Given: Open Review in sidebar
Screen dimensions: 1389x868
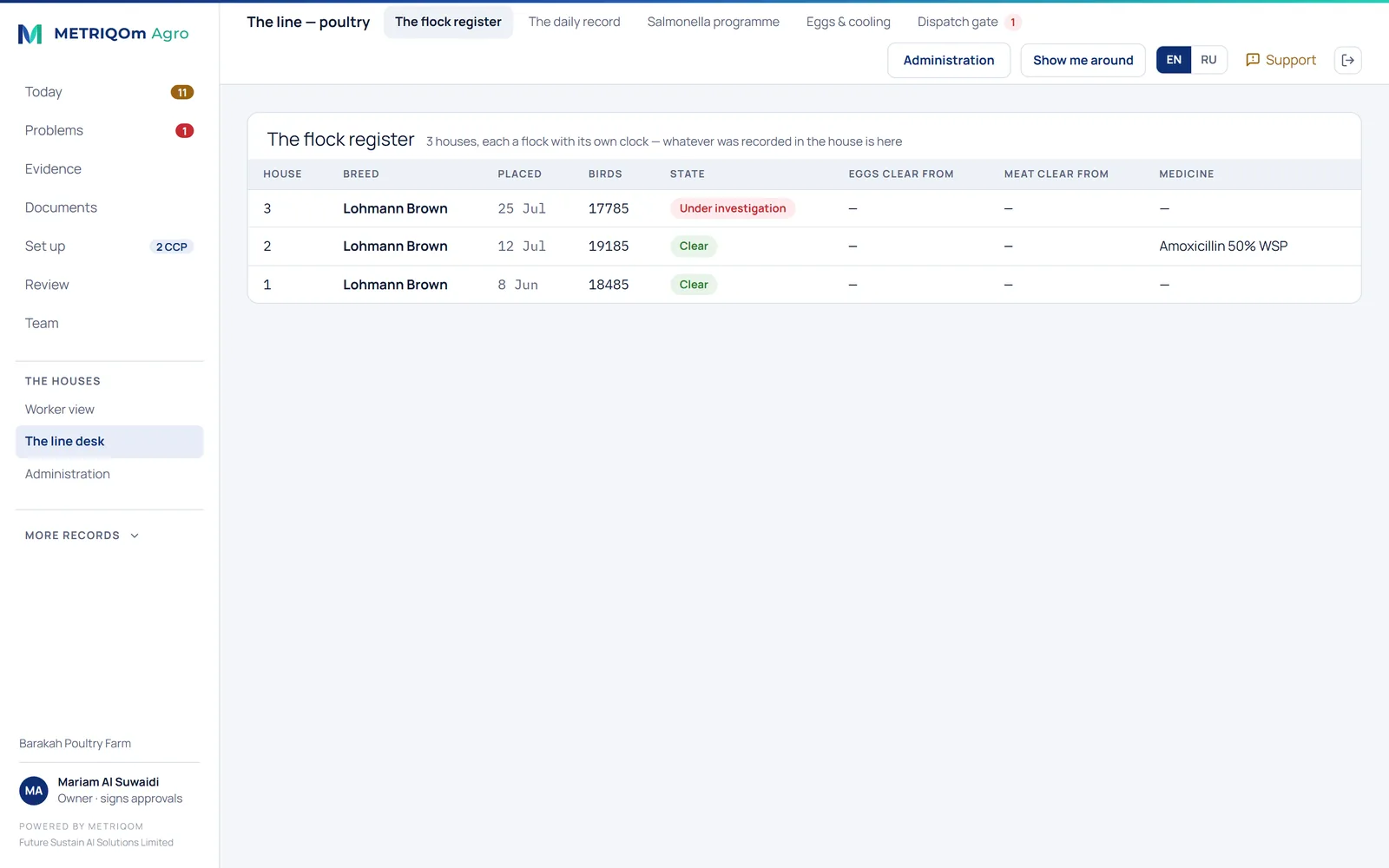Looking at the screenshot, I should click(109, 285).
